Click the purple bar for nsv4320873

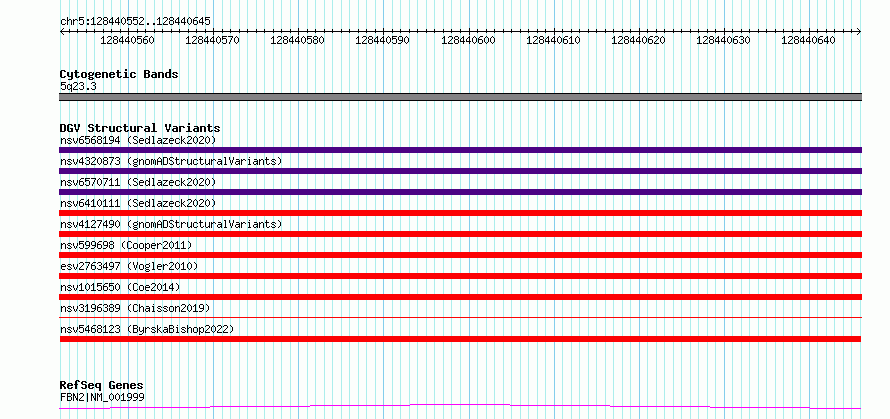(x=460, y=171)
